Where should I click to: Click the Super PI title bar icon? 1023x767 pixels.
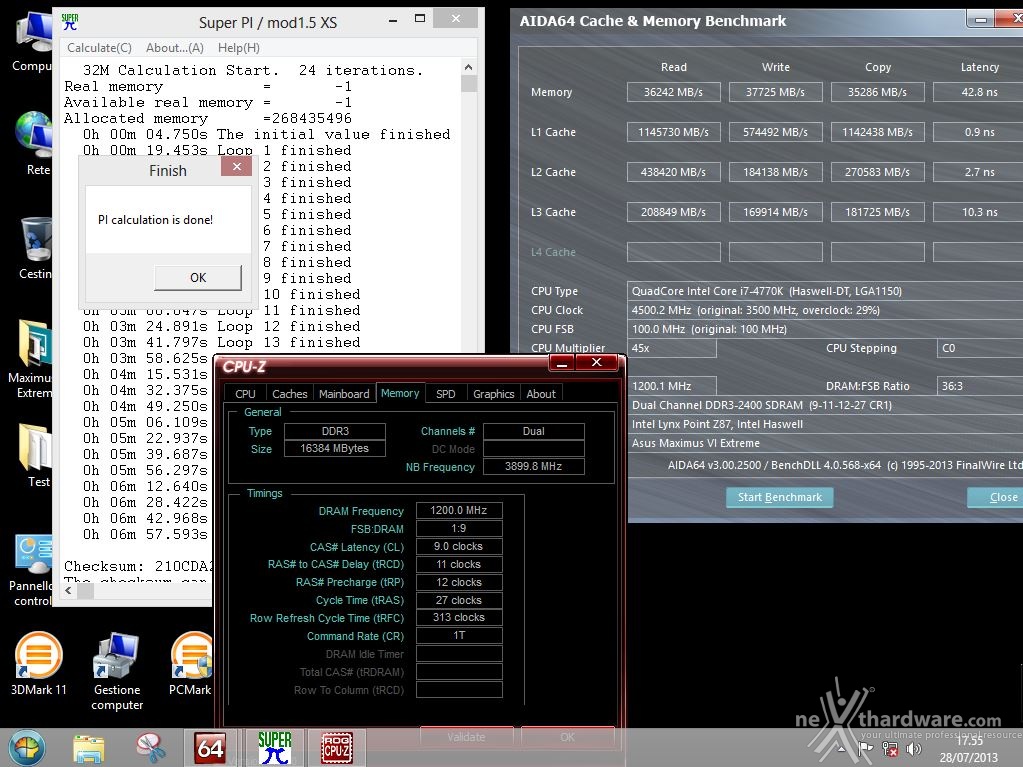coord(70,22)
